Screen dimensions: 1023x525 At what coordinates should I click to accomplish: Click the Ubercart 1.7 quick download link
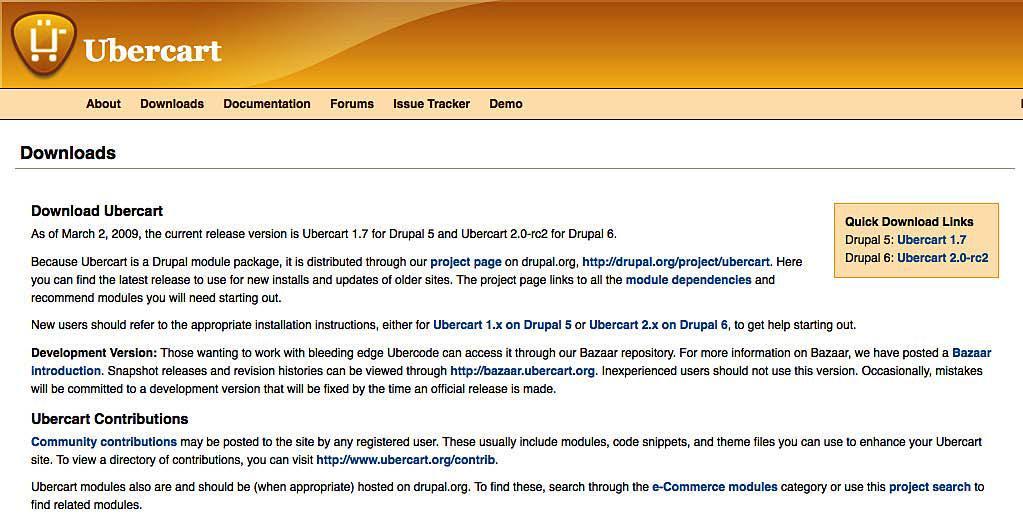(932, 240)
